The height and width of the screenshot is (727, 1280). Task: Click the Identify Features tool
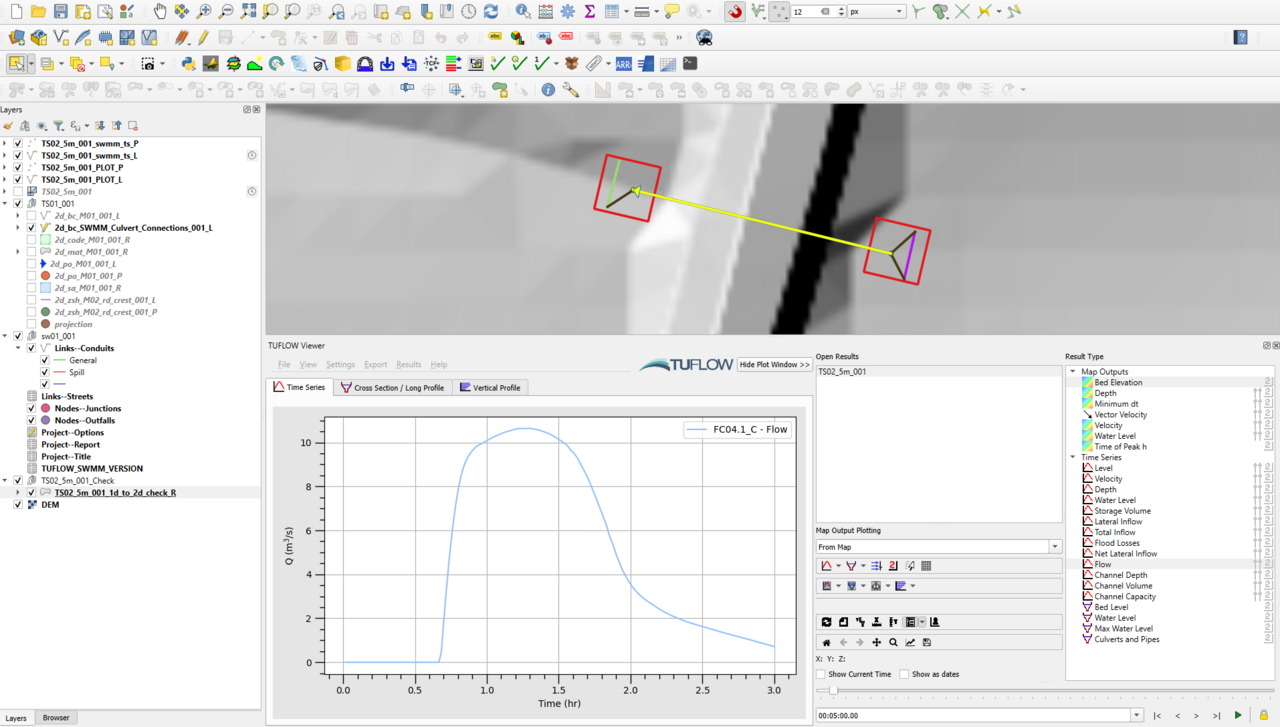coord(524,12)
